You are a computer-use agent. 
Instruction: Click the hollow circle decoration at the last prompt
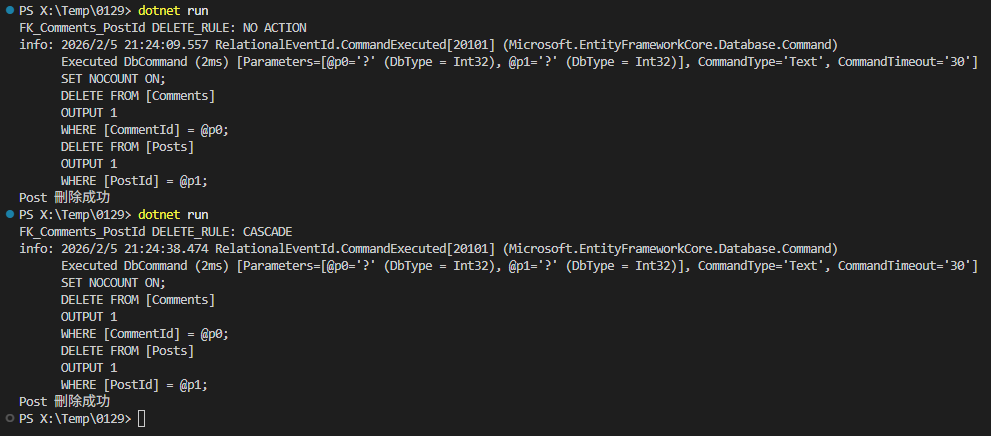[x=9, y=418]
